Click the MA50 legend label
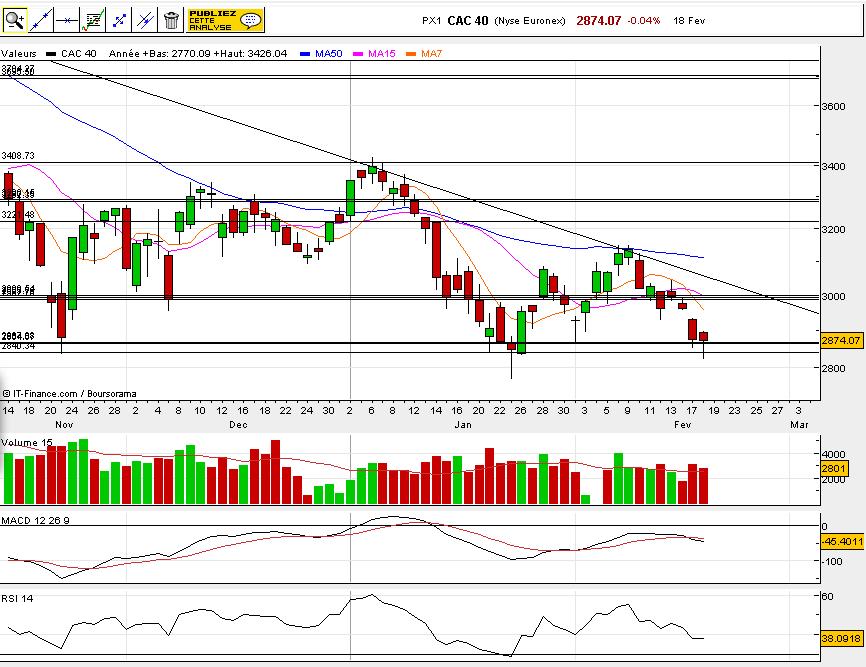This screenshot has width=866, height=667. click(x=329, y=54)
